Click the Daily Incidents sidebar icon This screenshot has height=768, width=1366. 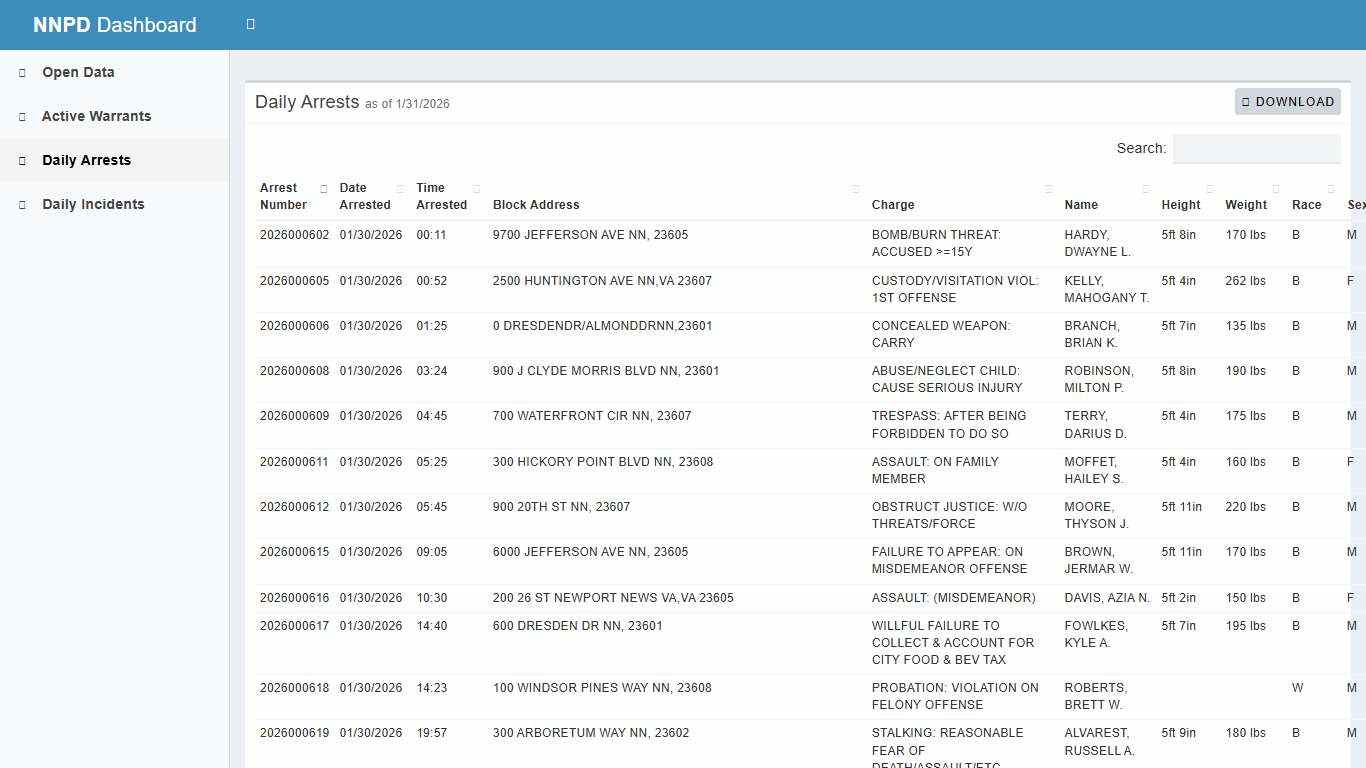tap(20, 204)
